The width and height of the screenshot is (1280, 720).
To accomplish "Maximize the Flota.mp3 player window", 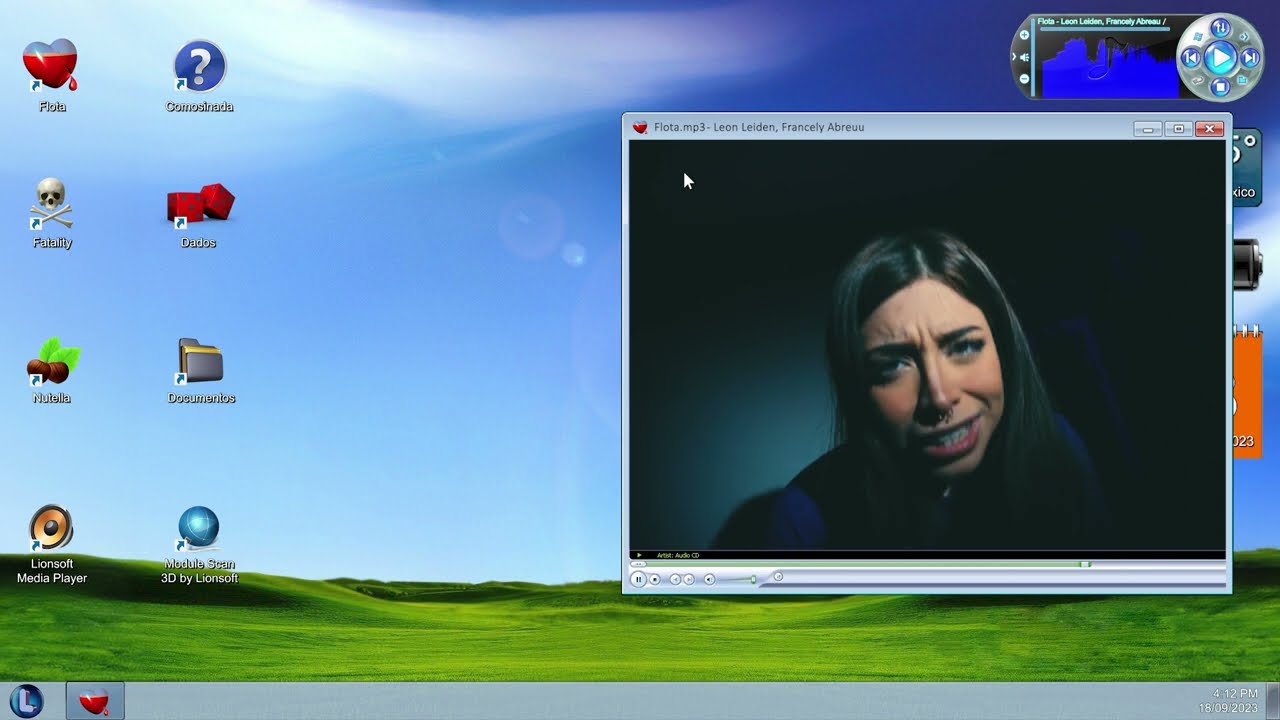I will coord(1179,129).
